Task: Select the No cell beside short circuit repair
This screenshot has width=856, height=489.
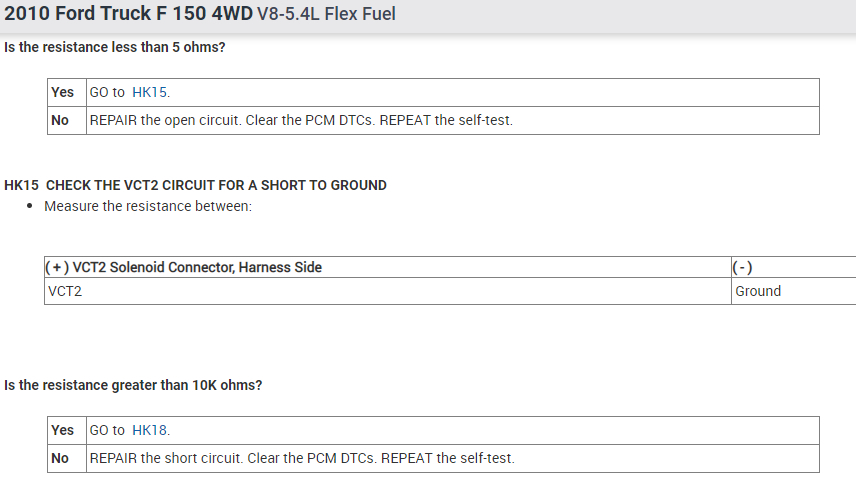Action: click(60, 458)
